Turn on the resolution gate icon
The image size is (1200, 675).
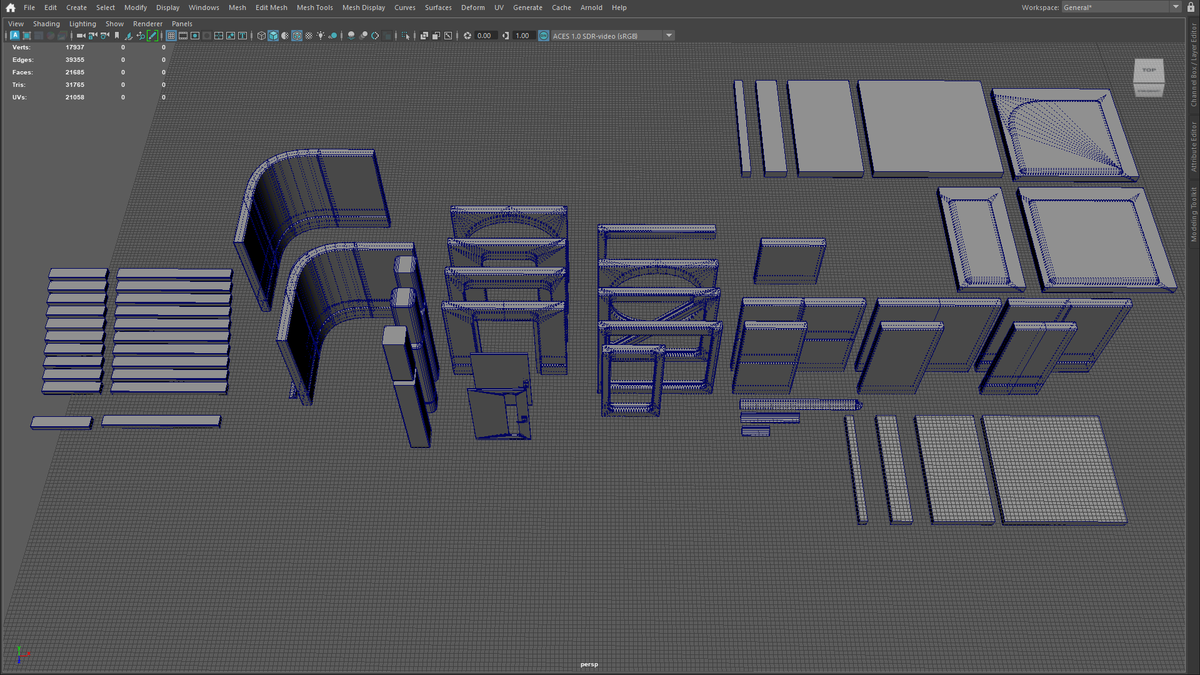pos(195,36)
